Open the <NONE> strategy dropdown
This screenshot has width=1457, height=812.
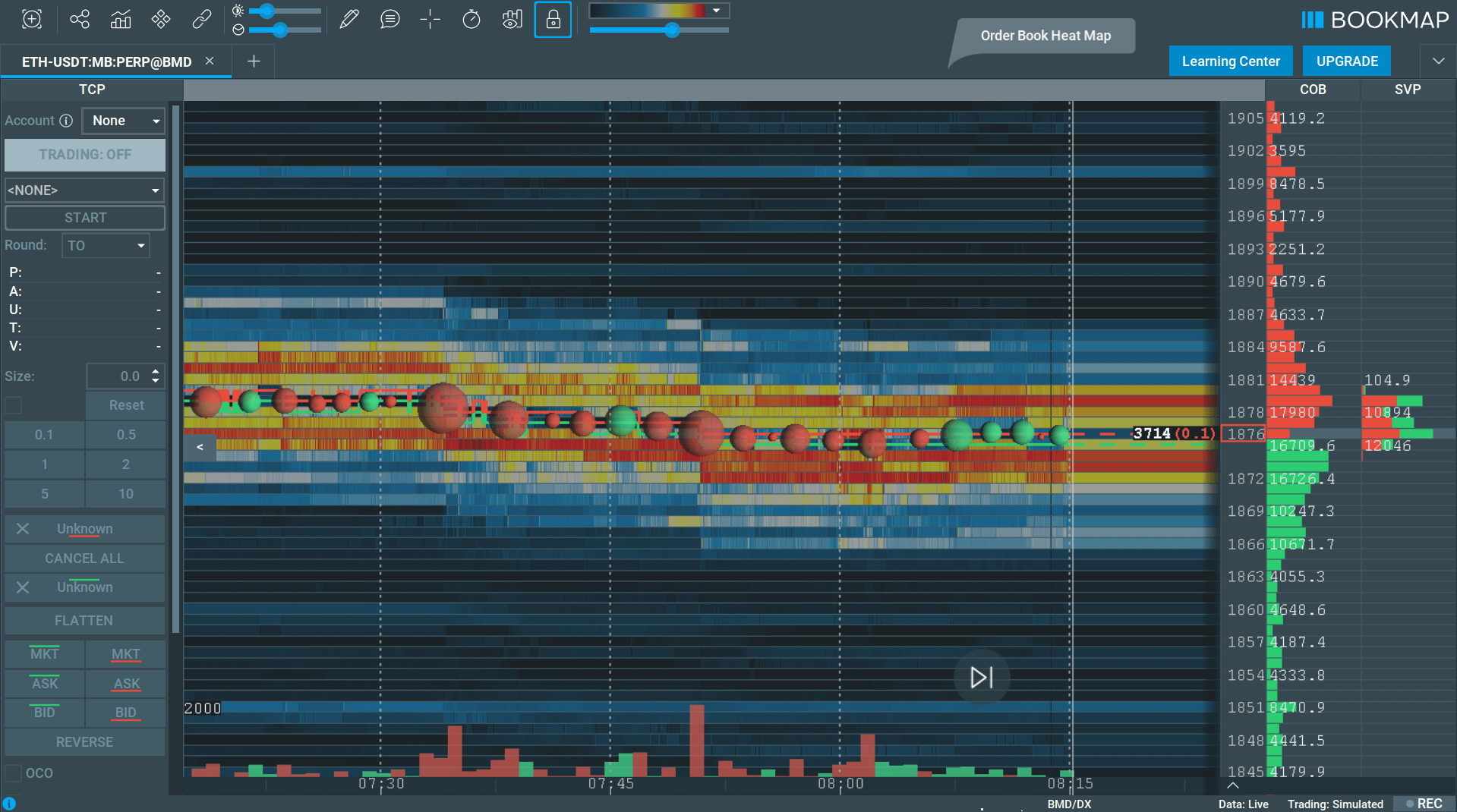[85, 190]
